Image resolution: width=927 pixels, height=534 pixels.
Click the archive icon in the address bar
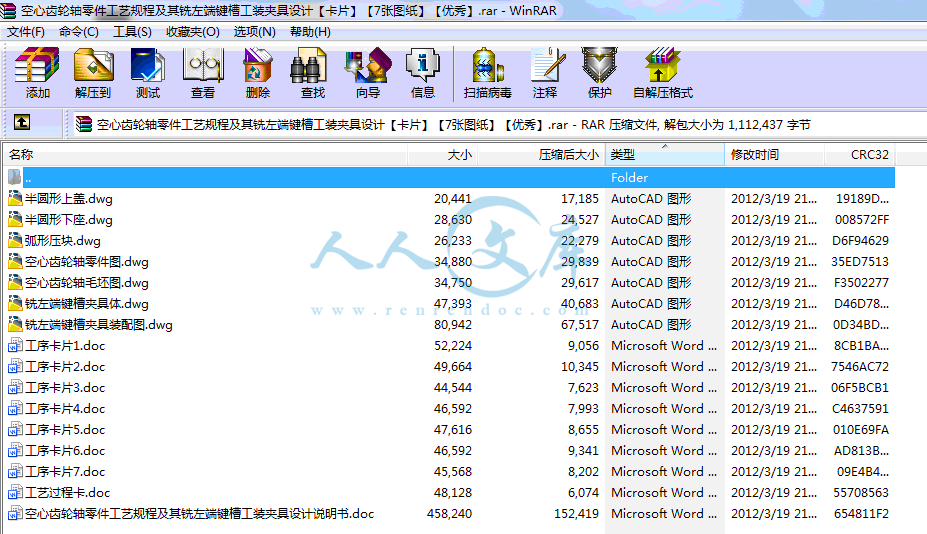pos(84,124)
